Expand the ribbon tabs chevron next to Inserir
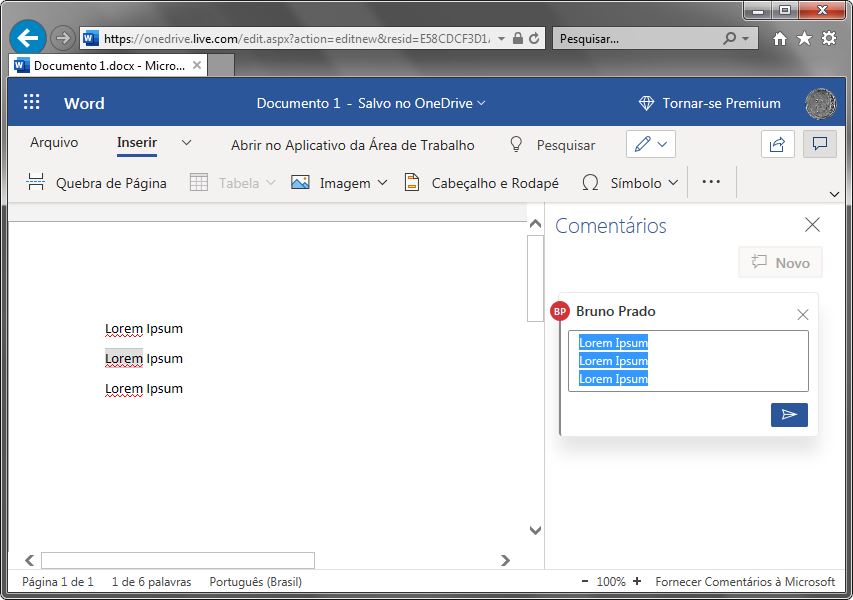853x600 pixels. pyautogui.click(x=186, y=143)
